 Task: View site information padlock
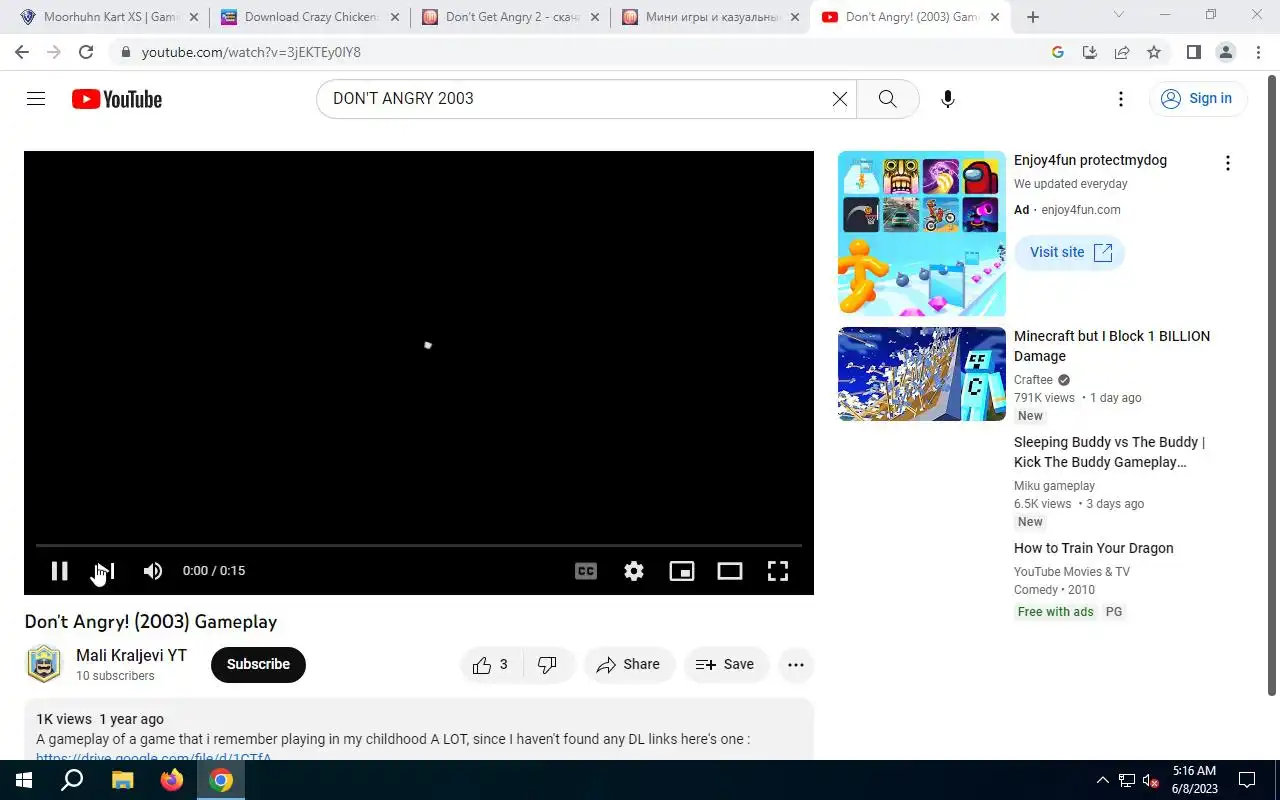125,52
